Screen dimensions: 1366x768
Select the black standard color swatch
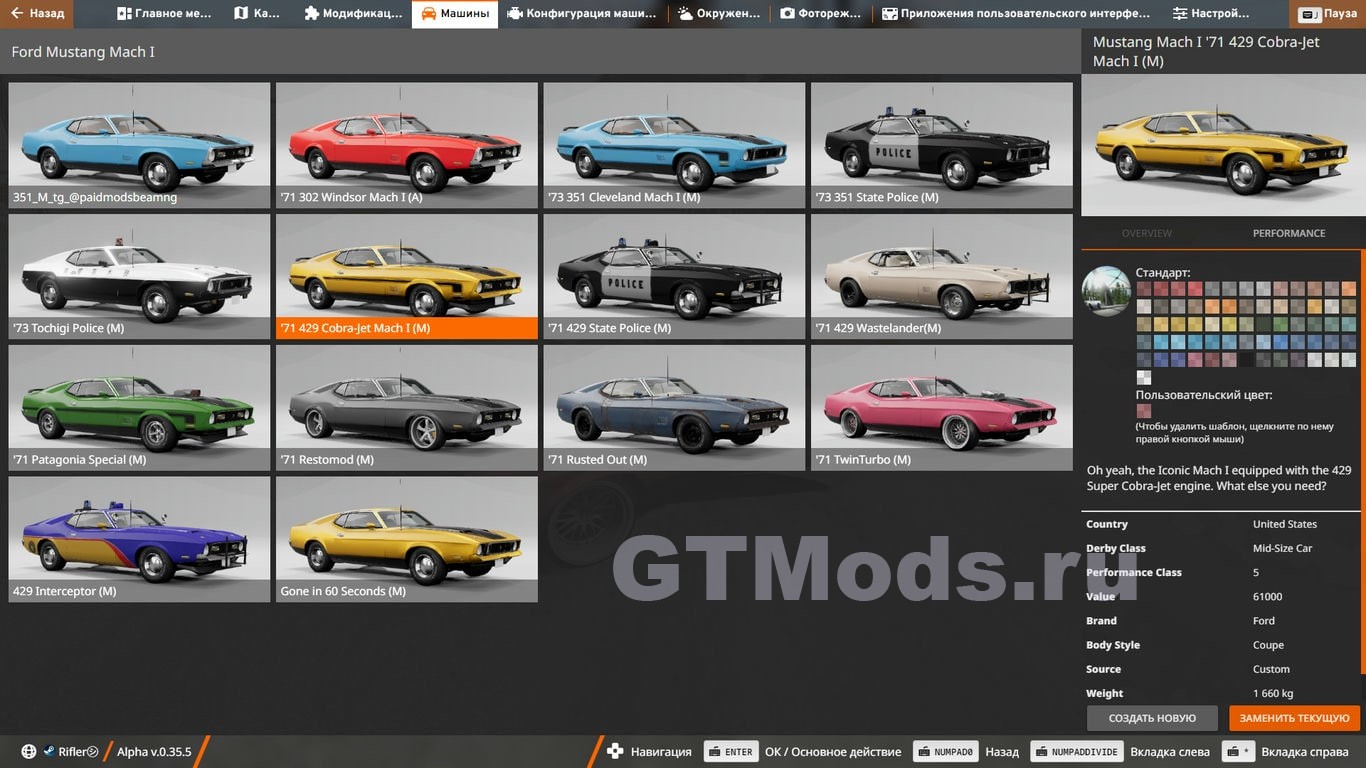1246,360
